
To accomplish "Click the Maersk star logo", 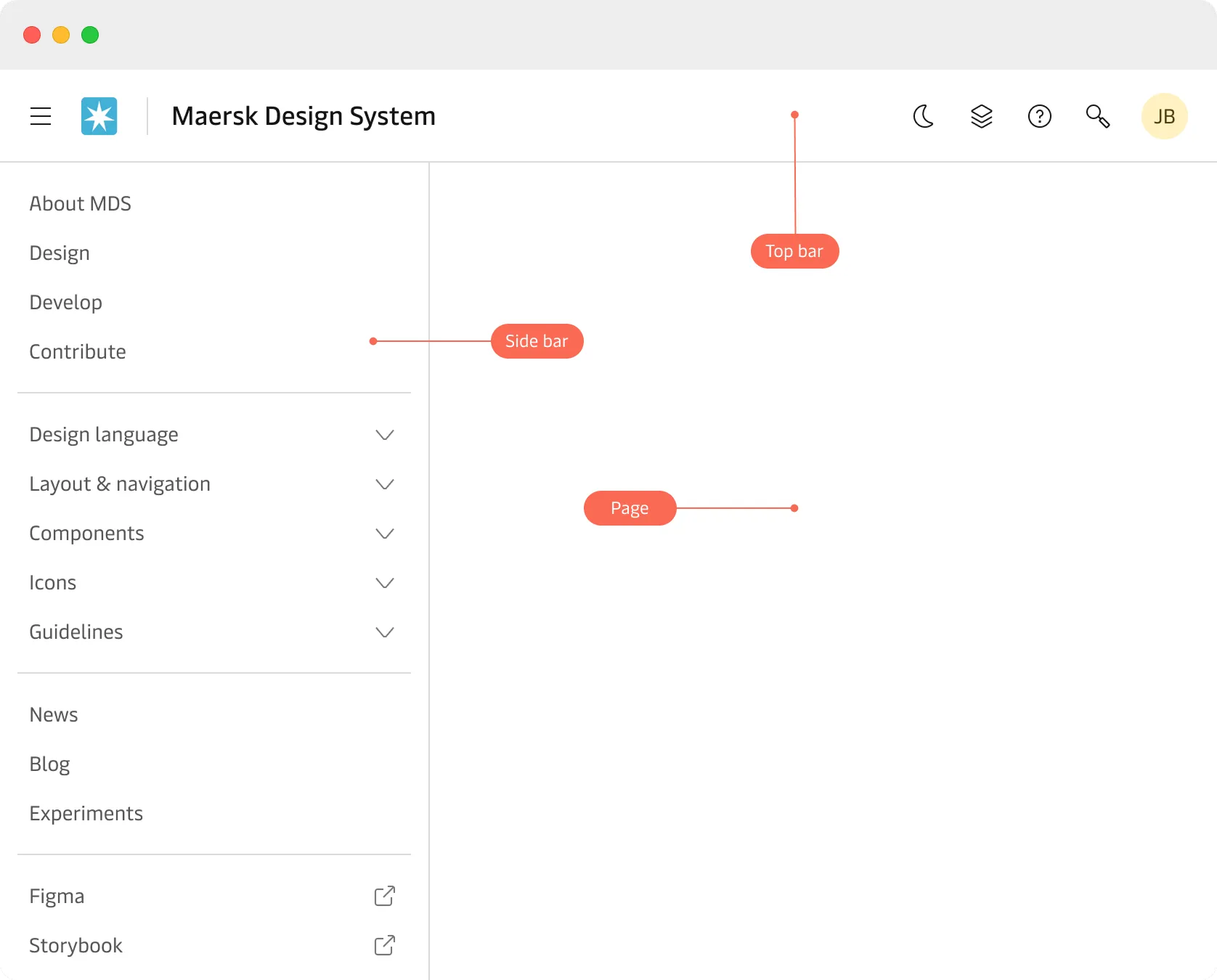I will [x=99, y=116].
